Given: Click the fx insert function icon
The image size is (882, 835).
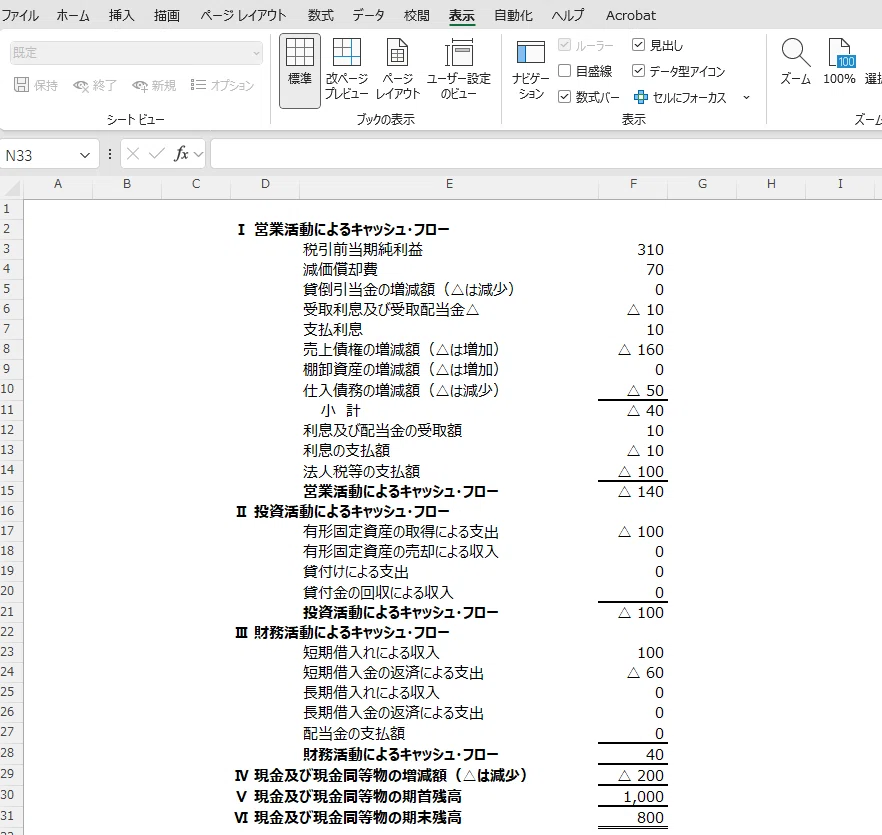Looking at the screenshot, I should [x=181, y=154].
